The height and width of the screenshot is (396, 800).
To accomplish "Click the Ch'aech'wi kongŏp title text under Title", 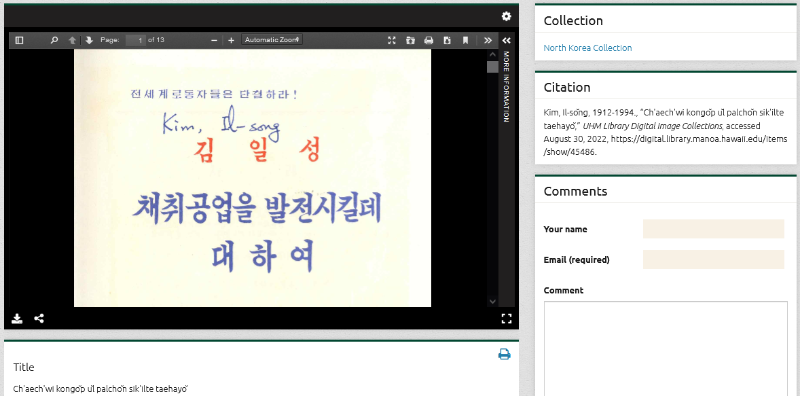I will (101, 389).
